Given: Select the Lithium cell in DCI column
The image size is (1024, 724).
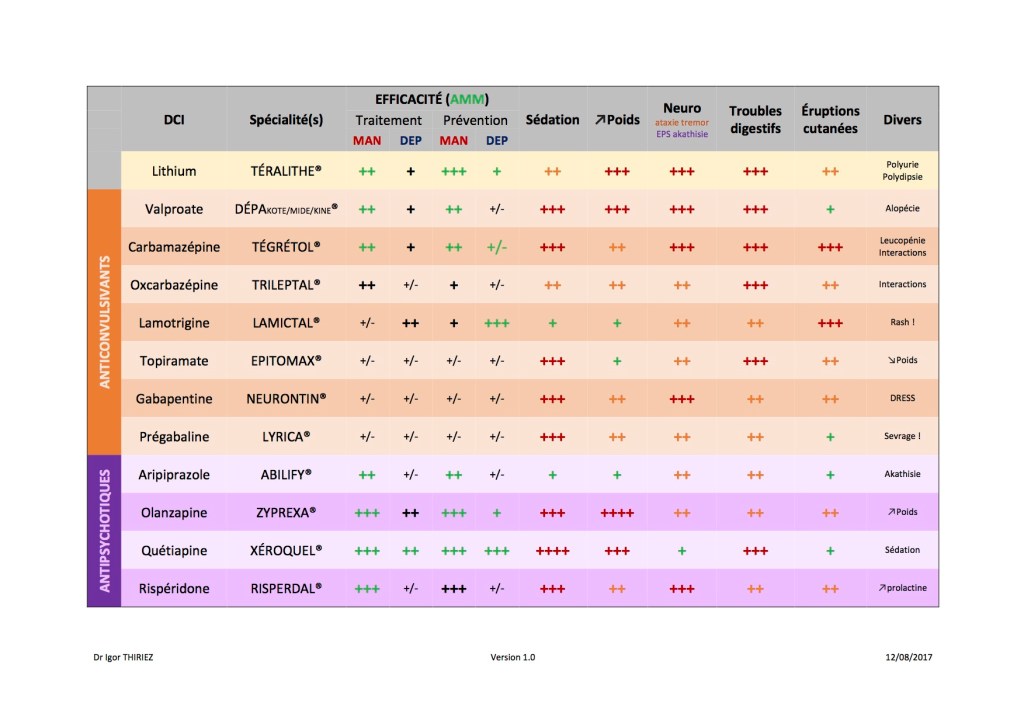Looking at the screenshot, I should [174, 171].
